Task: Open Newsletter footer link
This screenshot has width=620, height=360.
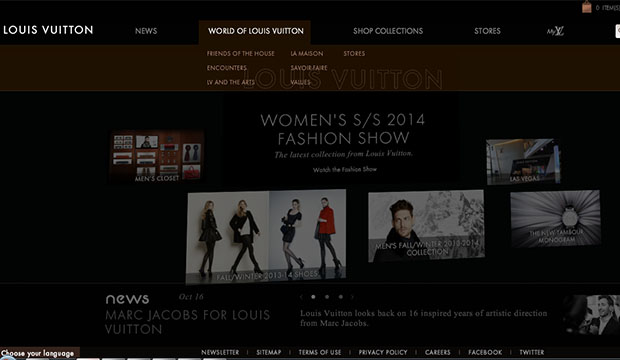Action: (x=220, y=352)
